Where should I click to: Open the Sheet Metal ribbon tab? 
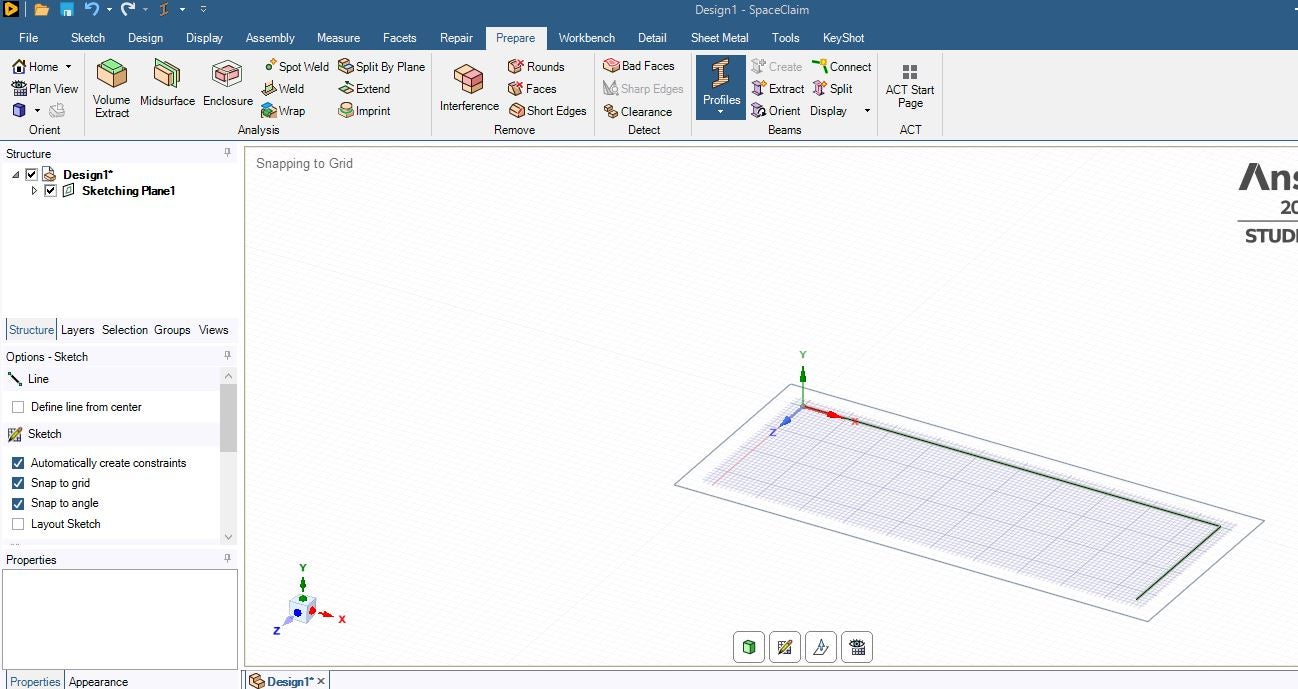(720, 38)
